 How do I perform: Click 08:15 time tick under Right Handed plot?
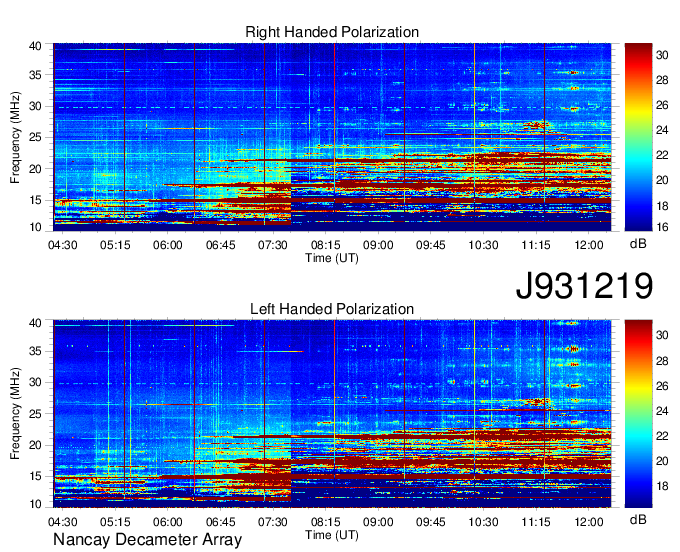pos(326,245)
